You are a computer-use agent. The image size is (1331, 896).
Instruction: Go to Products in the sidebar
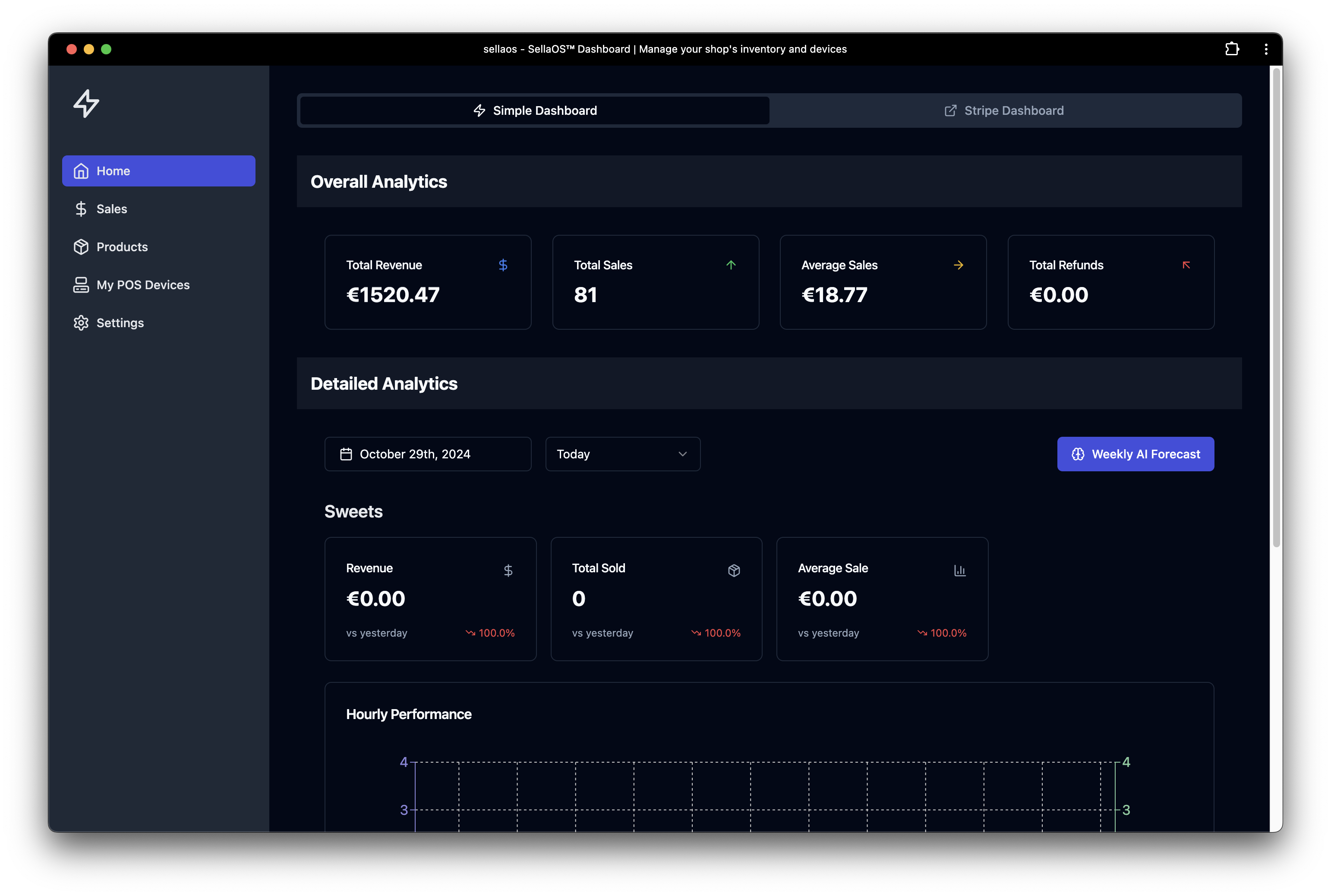[x=122, y=247]
